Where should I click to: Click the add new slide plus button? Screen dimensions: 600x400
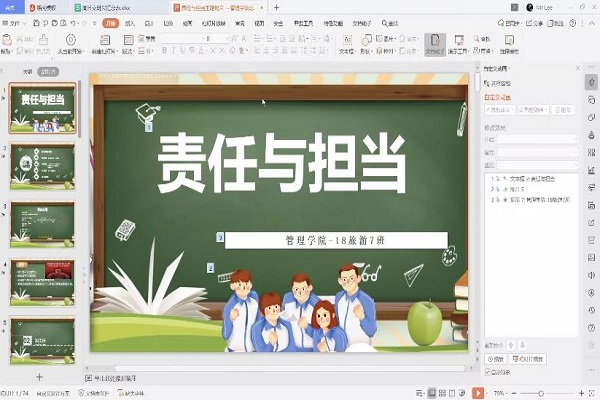click(39, 377)
